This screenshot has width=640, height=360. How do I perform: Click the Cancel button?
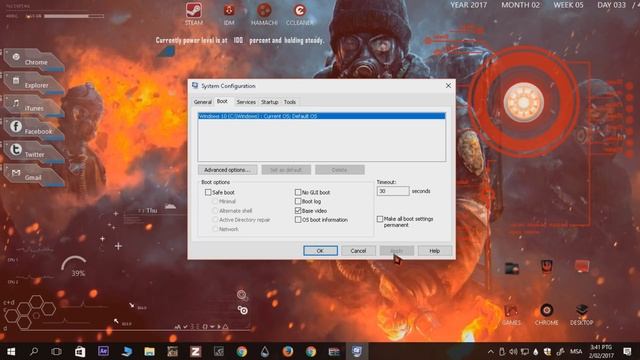tap(358, 251)
